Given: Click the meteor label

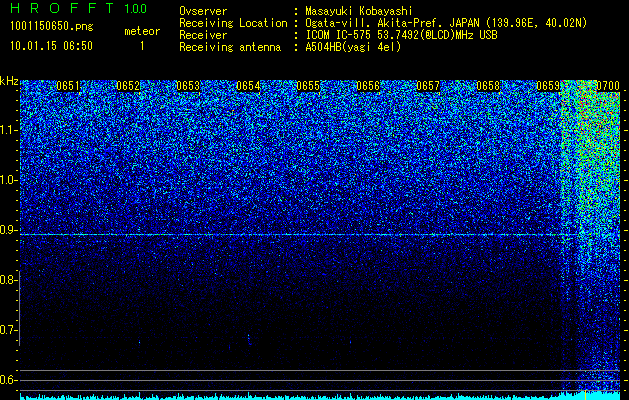Looking at the screenshot, I should pyautogui.click(x=142, y=31).
